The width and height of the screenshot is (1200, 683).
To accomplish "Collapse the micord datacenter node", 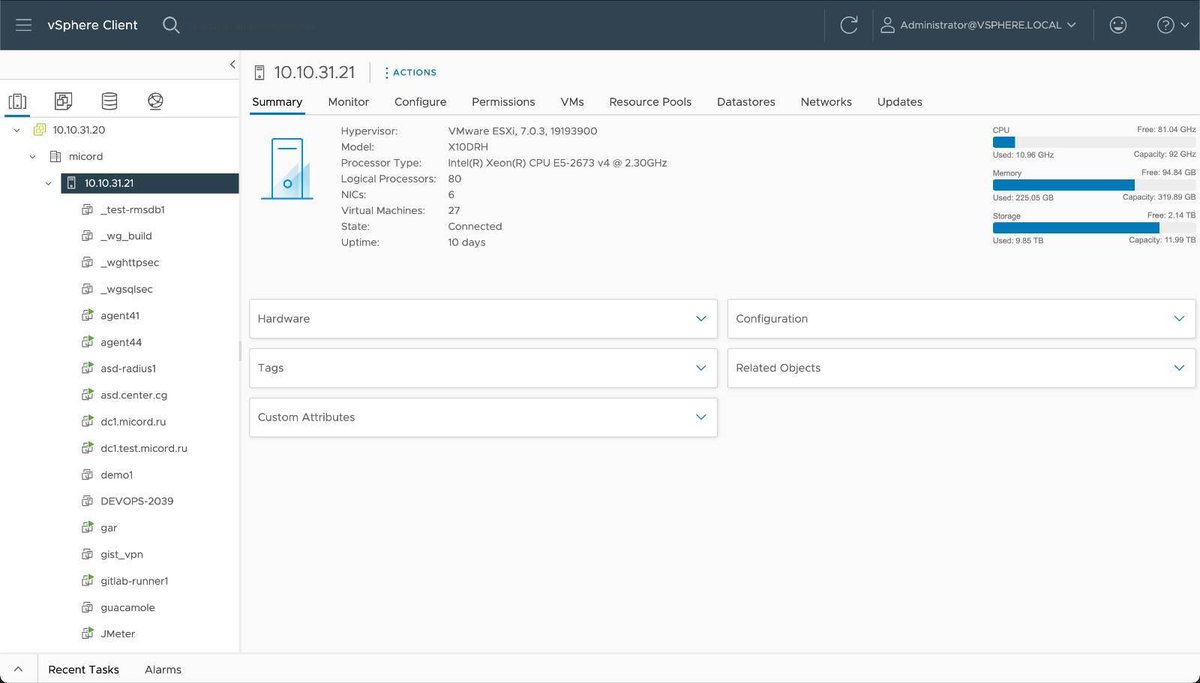I will [x=33, y=157].
